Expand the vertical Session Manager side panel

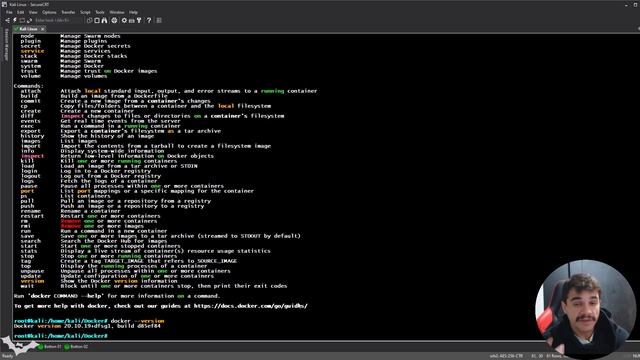(6, 45)
